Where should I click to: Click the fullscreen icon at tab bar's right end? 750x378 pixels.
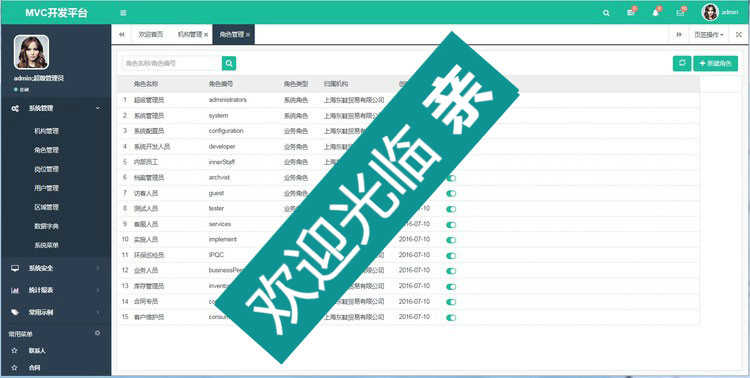pyautogui.click(x=739, y=34)
